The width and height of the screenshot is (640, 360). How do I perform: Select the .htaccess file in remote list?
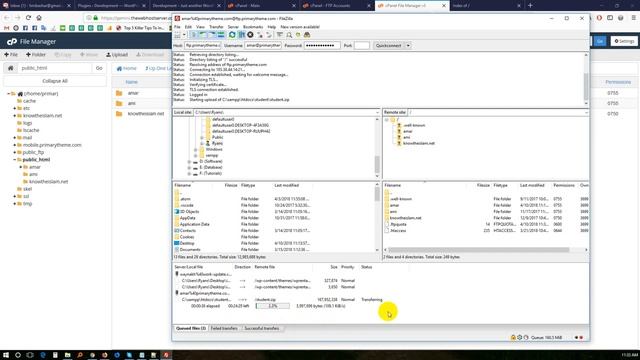398,231
